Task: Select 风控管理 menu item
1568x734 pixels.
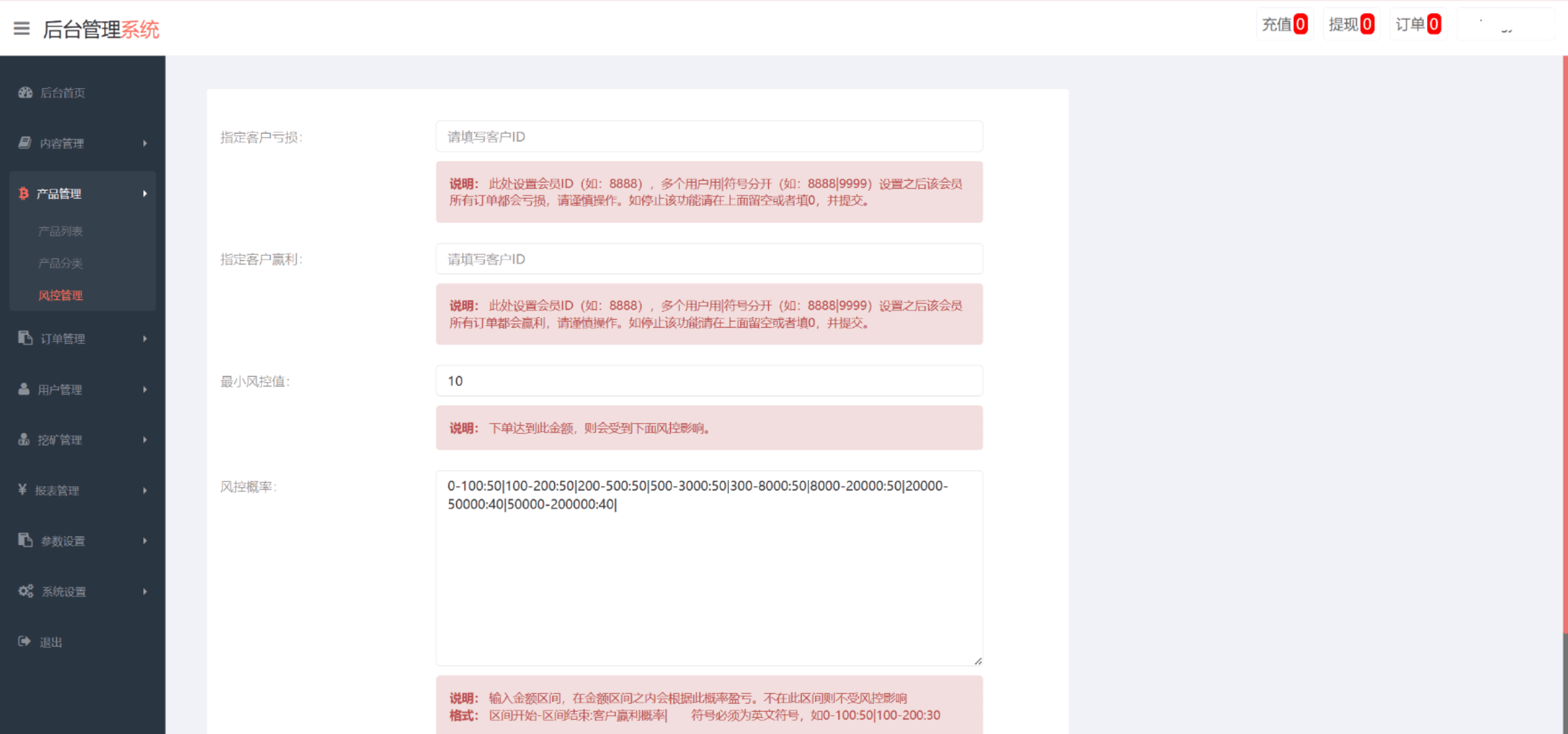Action: (60, 295)
